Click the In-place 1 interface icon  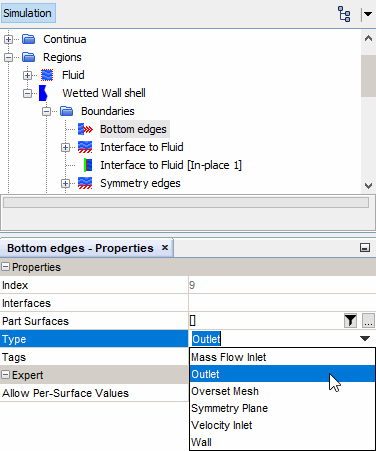click(x=88, y=165)
